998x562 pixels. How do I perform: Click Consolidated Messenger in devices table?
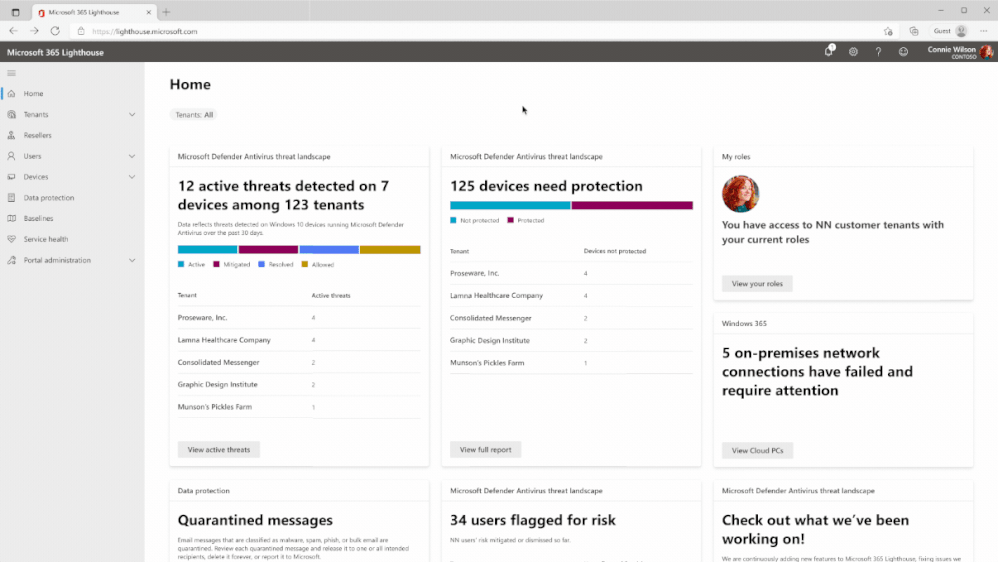pos(491,318)
